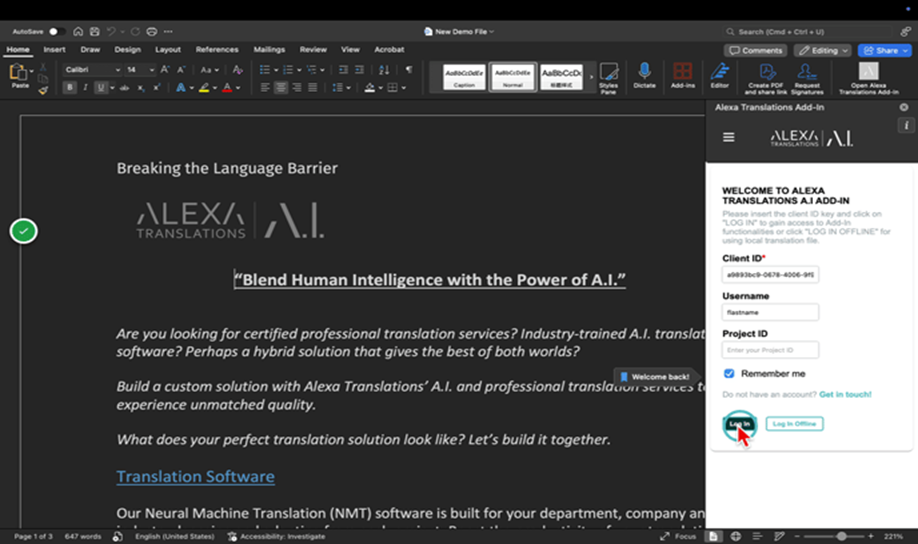Toggle Superscript formatting
The width and height of the screenshot is (918, 544).
[156, 88]
